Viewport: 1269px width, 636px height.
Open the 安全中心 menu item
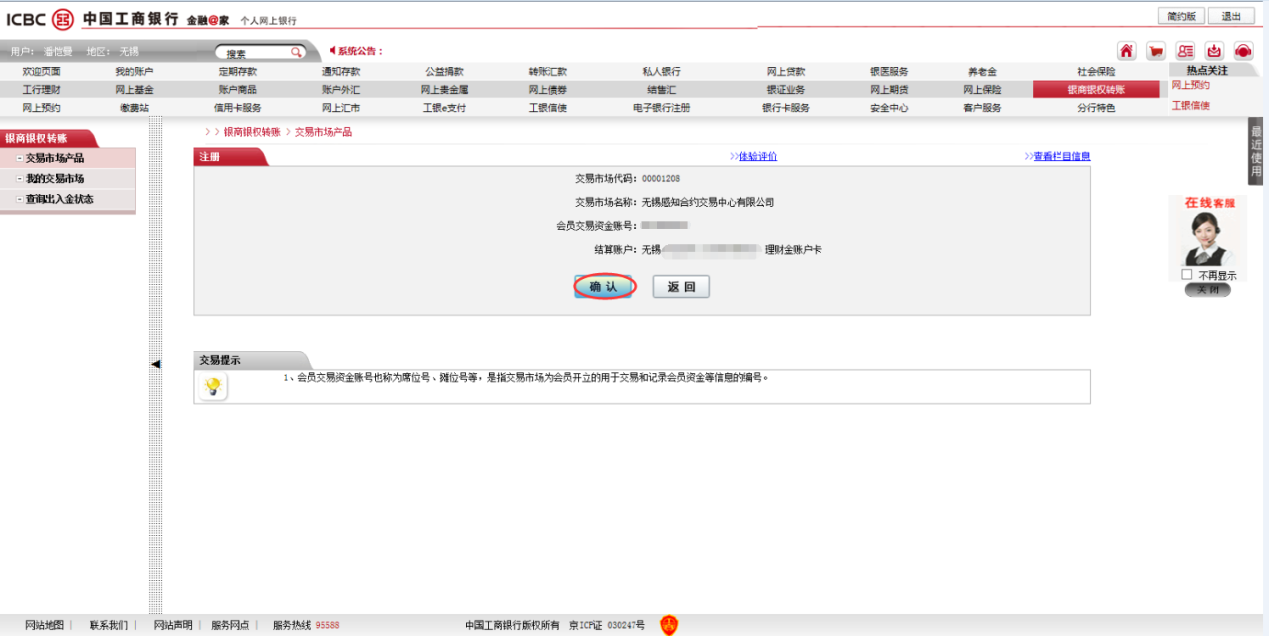889,108
